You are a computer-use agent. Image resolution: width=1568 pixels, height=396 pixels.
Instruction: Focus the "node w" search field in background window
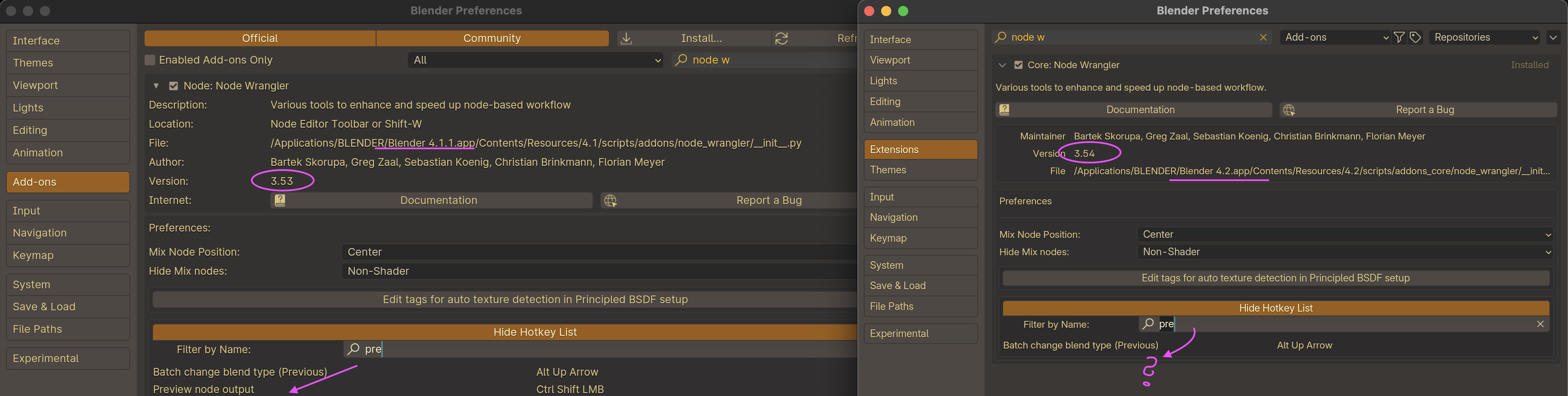(765, 60)
